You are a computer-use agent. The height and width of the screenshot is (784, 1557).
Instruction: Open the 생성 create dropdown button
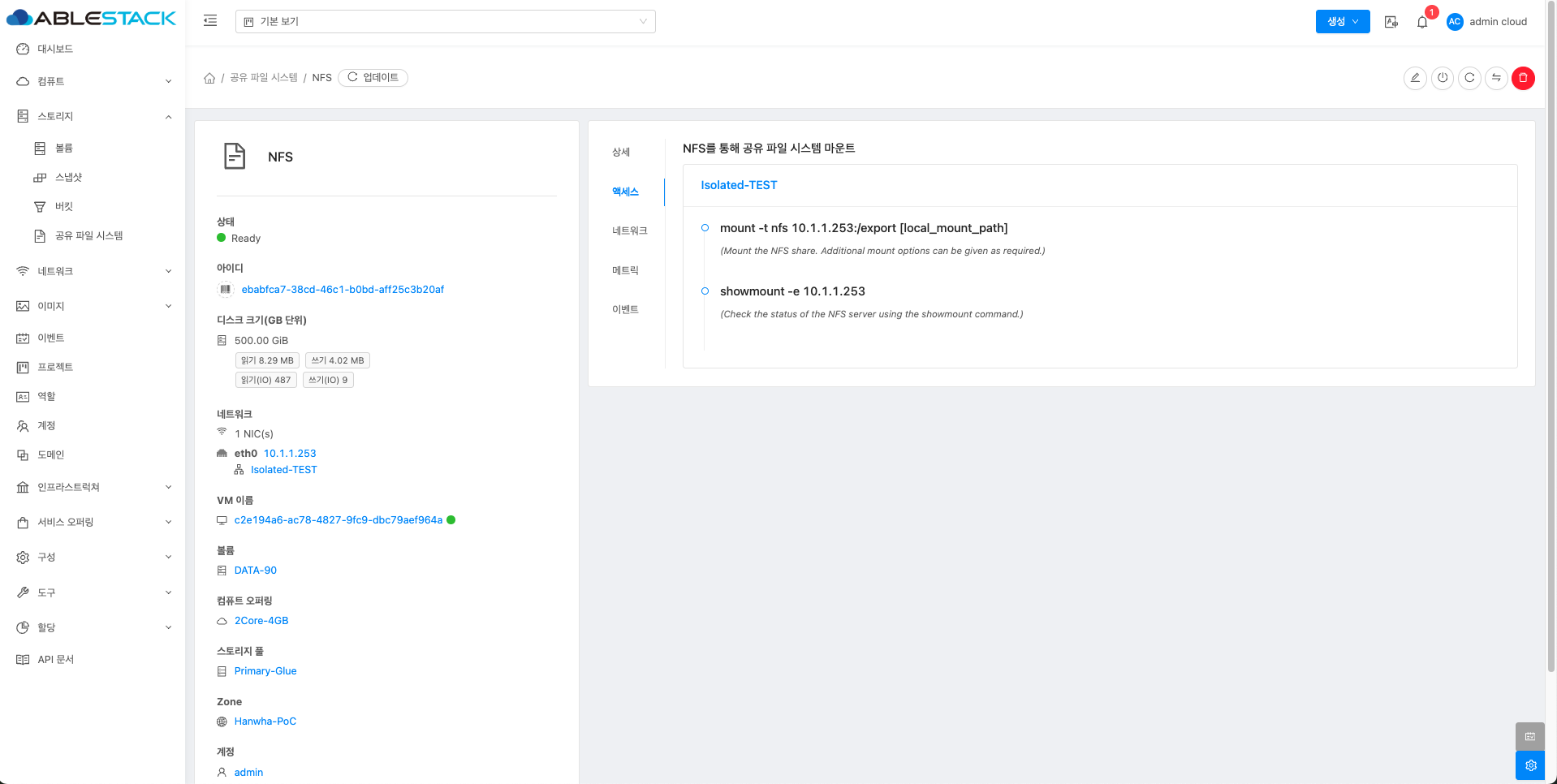pyautogui.click(x=1342, y=22)
